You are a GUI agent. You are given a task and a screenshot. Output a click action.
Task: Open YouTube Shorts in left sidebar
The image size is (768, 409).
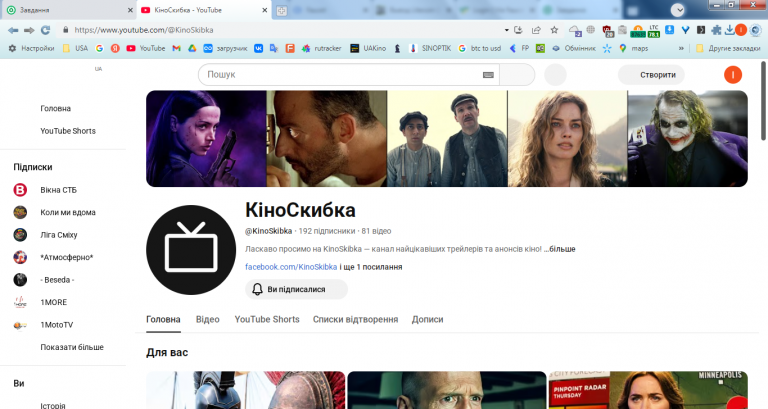tap(68, 131)
